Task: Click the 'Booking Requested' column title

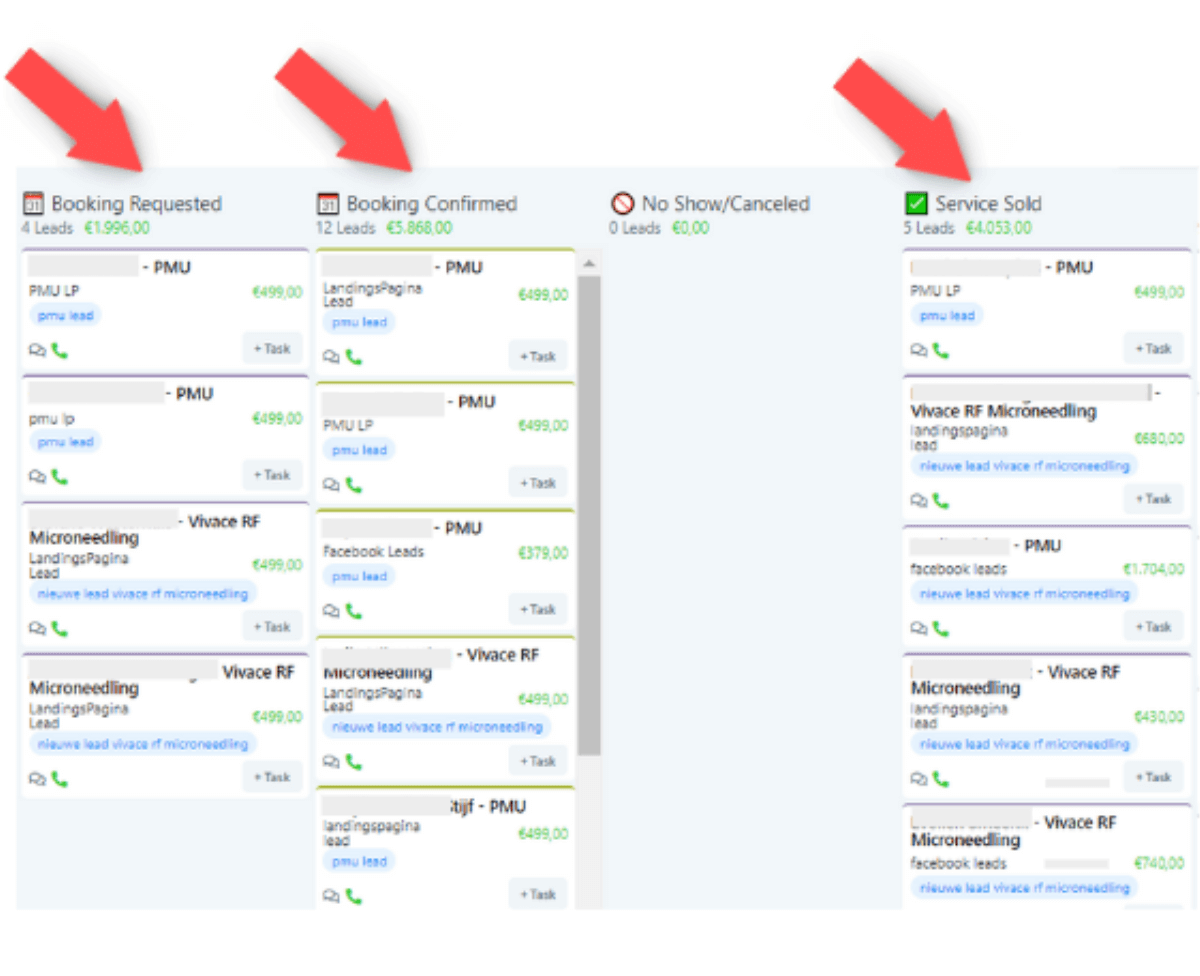Action: [x=137, y=204]
